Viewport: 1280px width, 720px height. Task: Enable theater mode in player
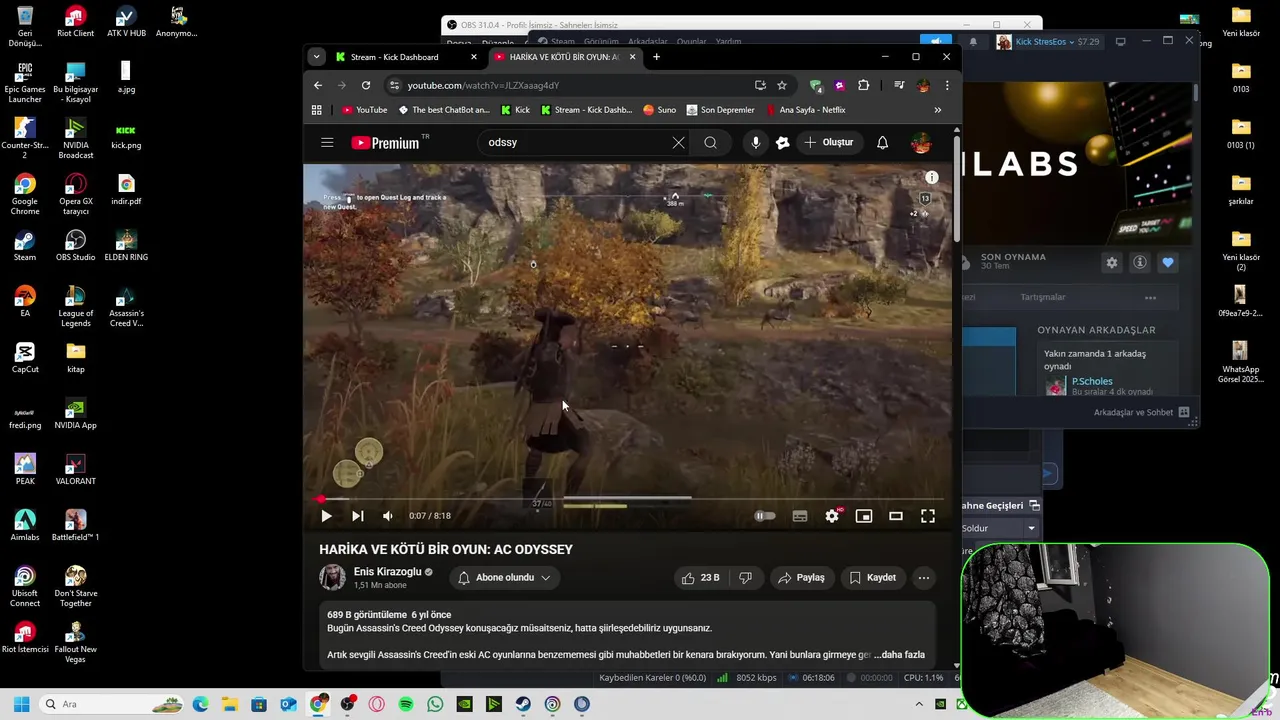[x=896, y=516]
